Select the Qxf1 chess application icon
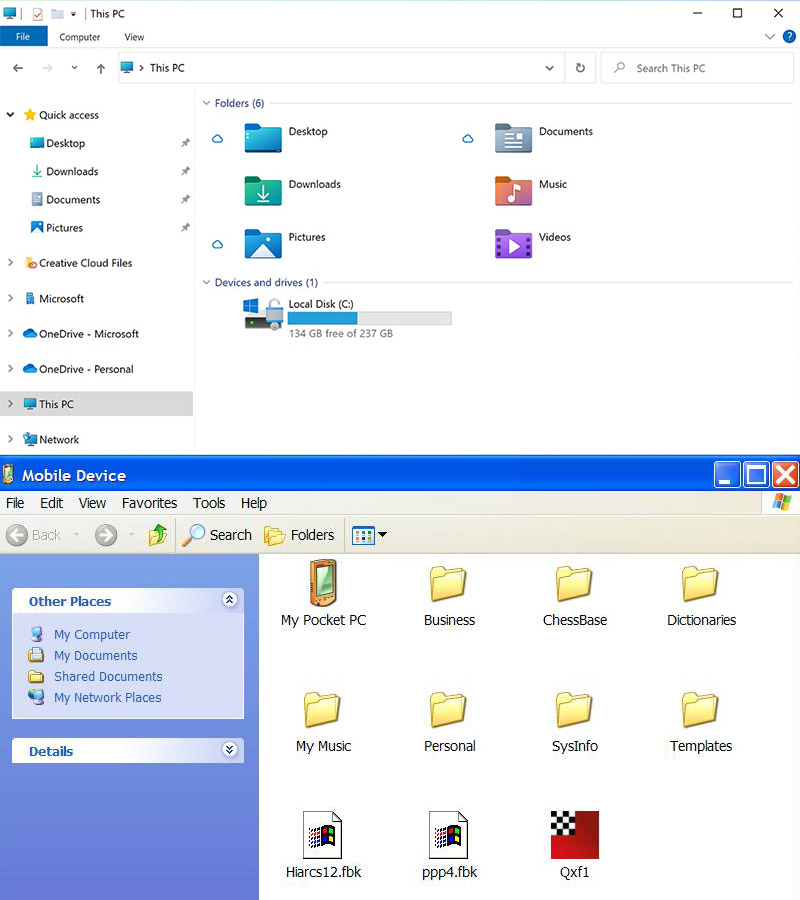Viewport: 800px width, 900px height. point(574,835)
